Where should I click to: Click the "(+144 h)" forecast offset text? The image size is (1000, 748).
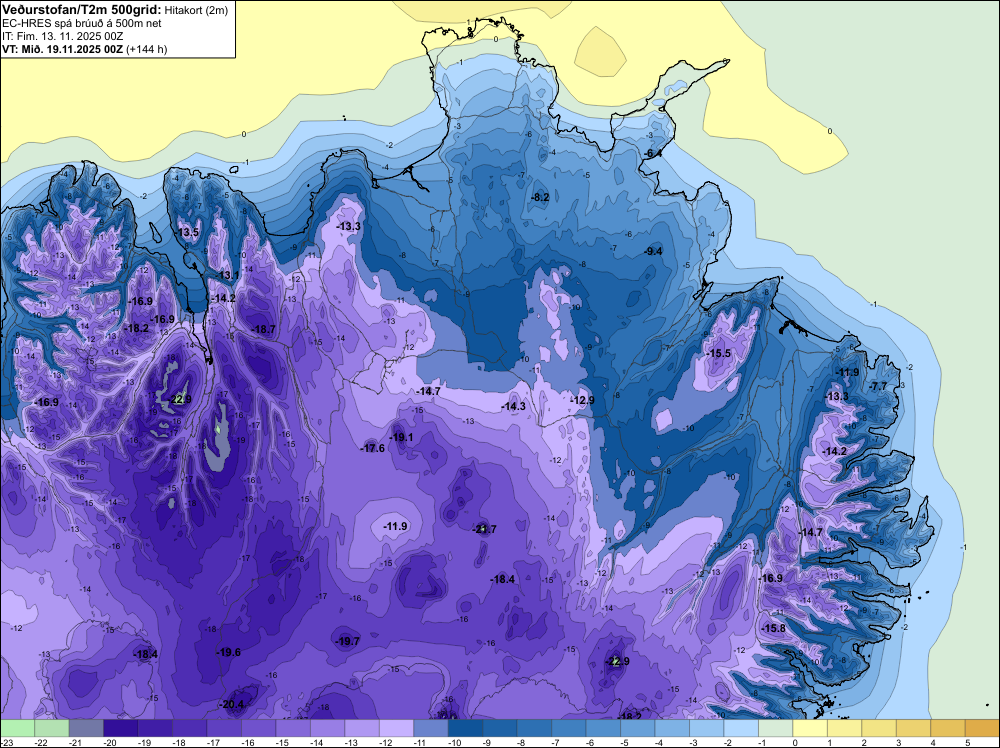click(147, 49)
